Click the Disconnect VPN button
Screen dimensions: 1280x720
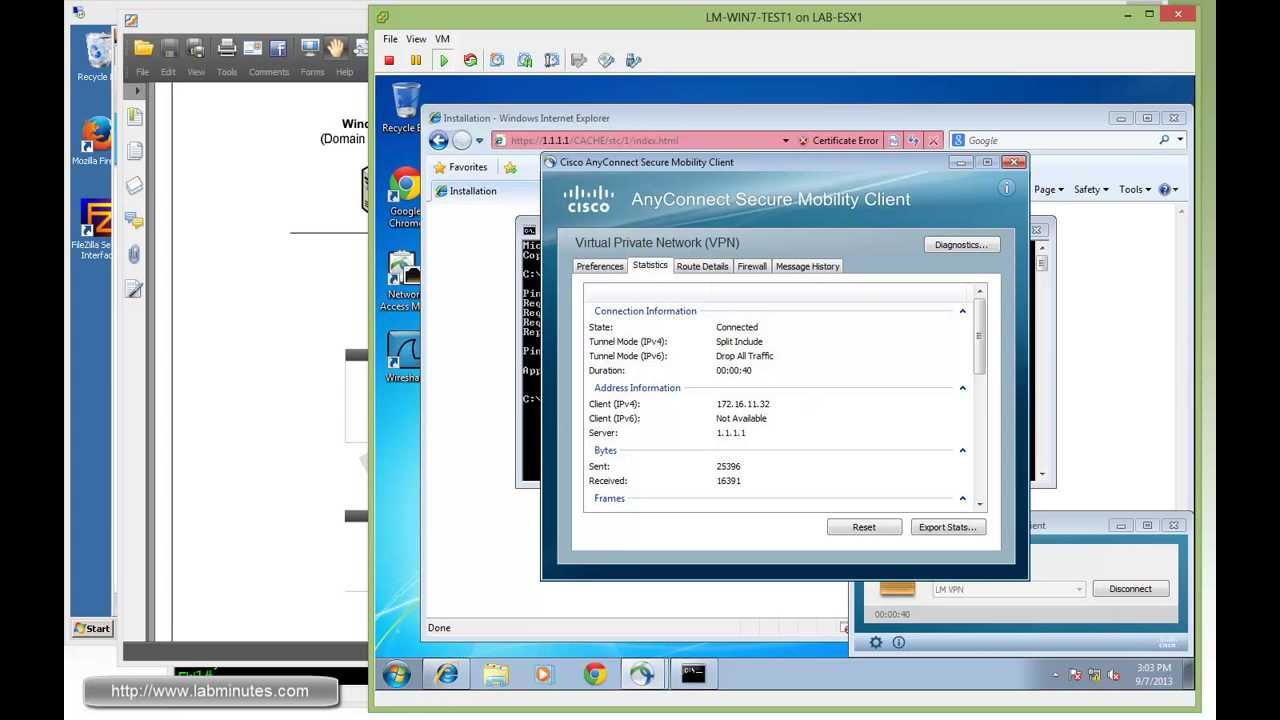(x=1130, y=589)
